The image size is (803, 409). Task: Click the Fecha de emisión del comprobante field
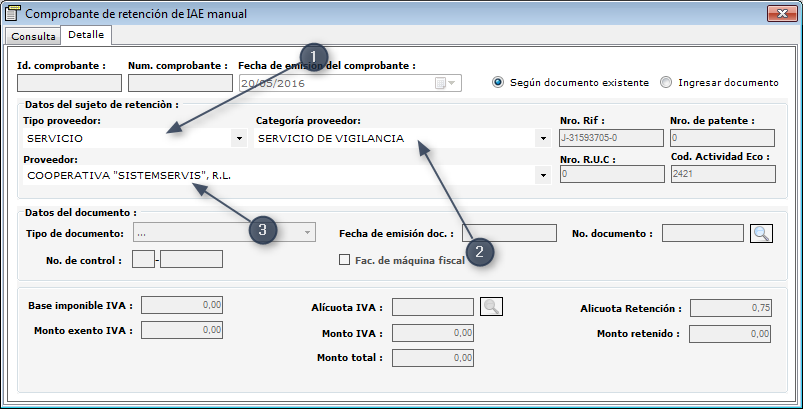350,83
